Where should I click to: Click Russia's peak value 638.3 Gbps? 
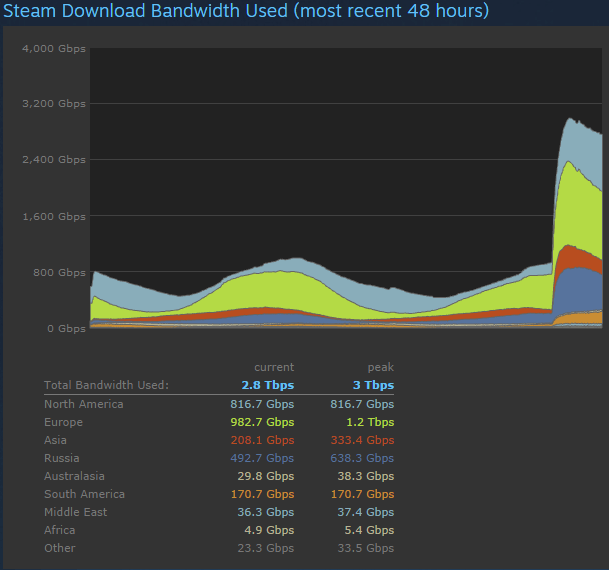click(x=362, y=458)
